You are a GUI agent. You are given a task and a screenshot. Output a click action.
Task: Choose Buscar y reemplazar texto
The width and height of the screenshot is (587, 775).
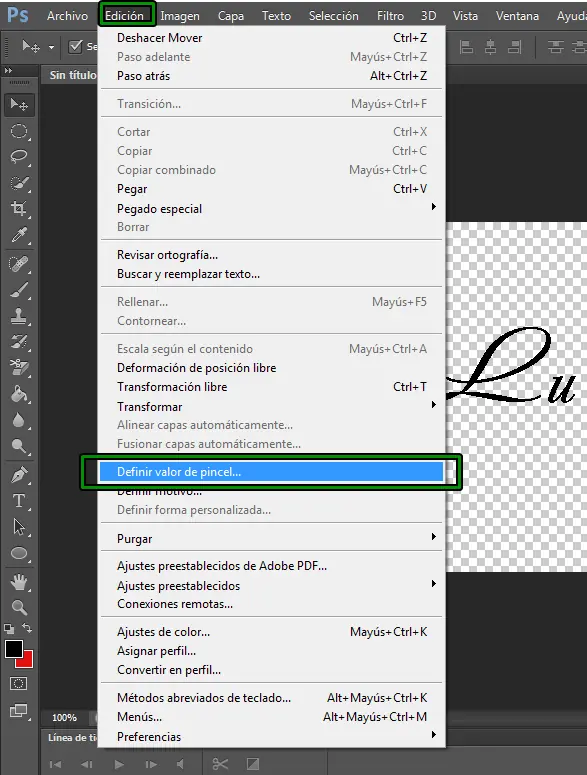(x=271, y=274)
